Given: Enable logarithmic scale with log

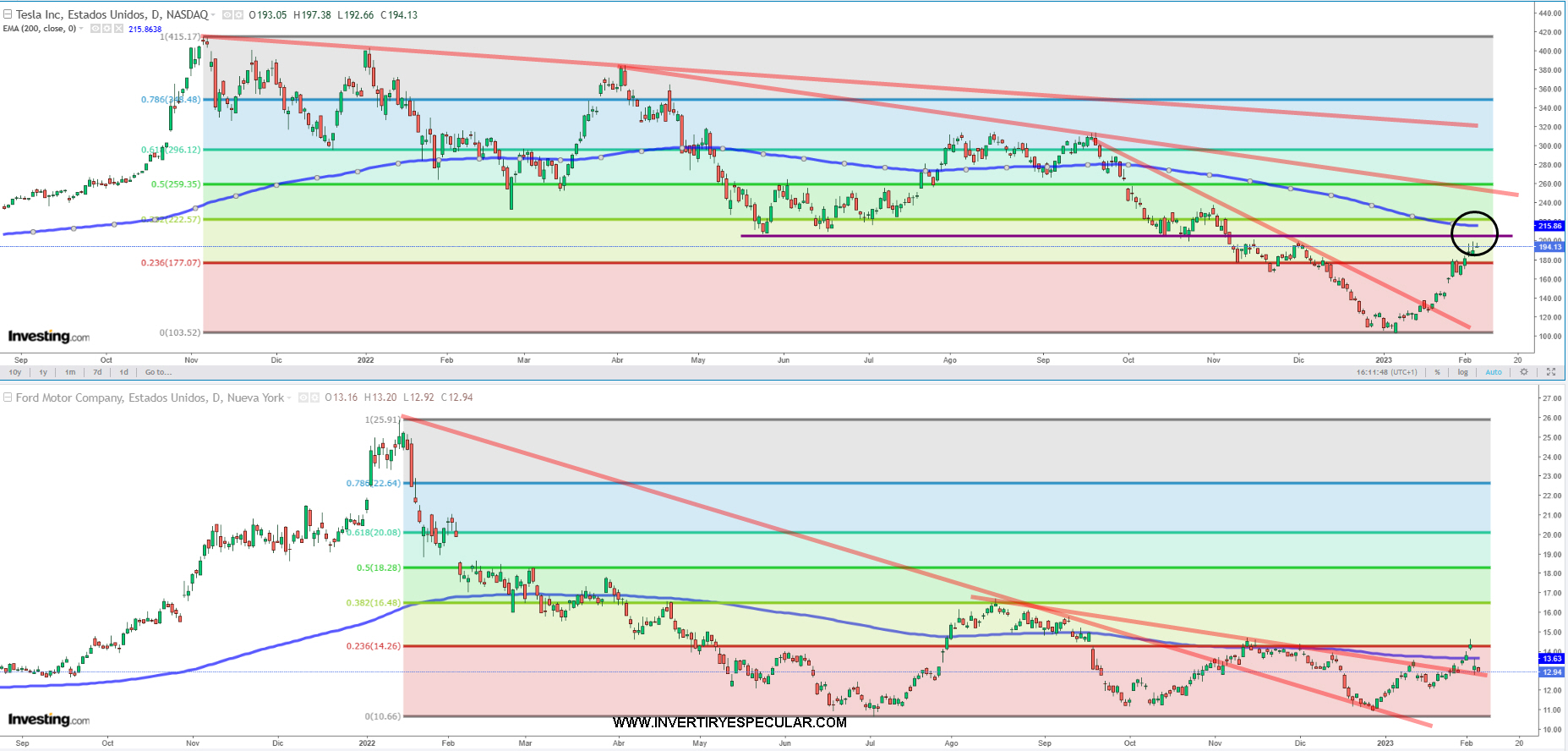Looking at the screenshot, I should tap(1462, 372).
